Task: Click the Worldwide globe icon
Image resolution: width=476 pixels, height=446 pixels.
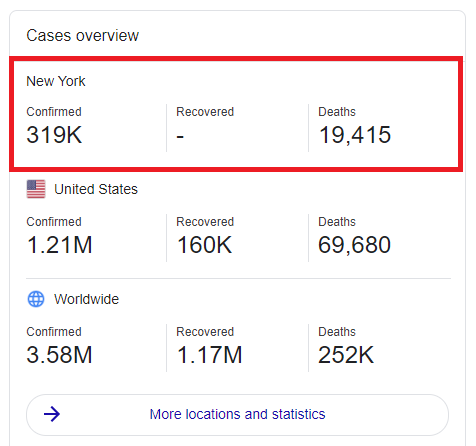Action: 36,299
